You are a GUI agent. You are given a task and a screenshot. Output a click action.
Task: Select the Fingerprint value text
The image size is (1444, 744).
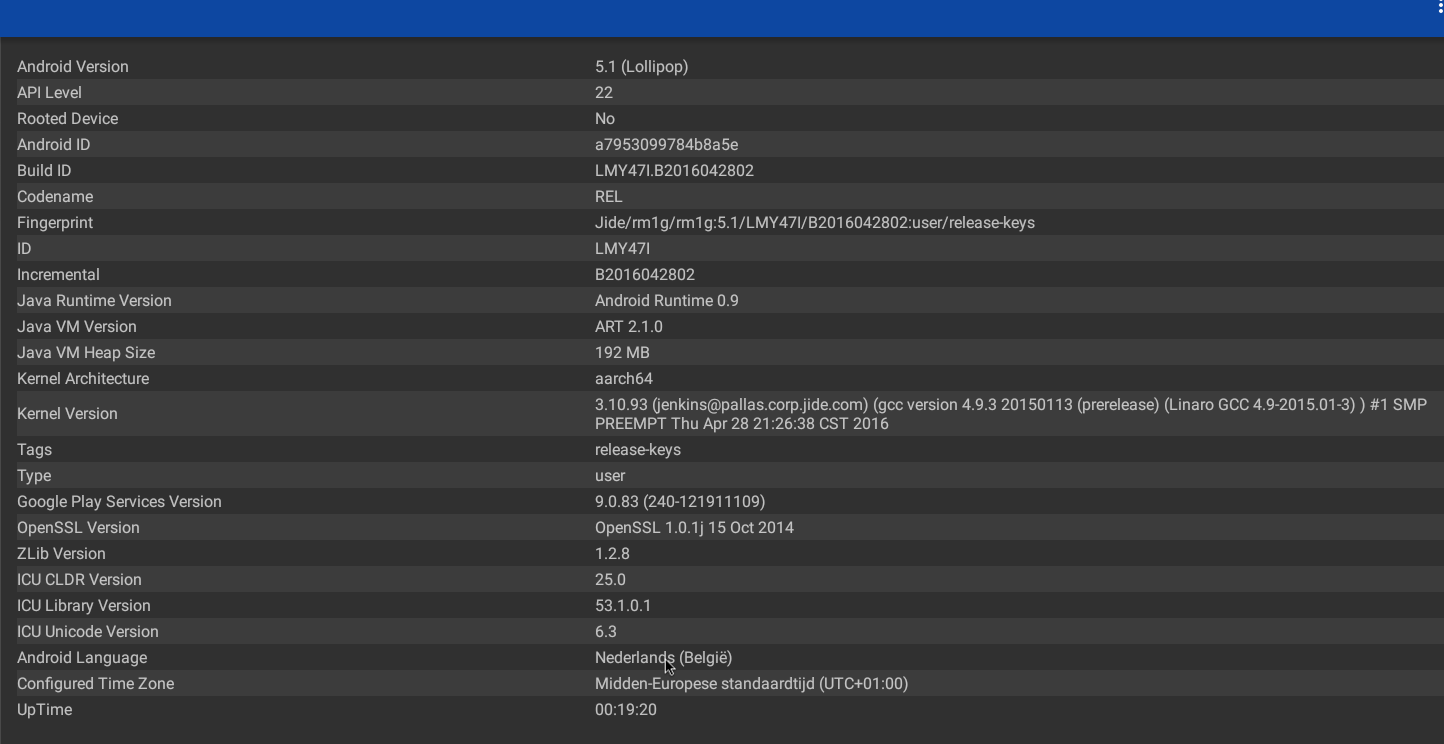click(x=814, y=223)
